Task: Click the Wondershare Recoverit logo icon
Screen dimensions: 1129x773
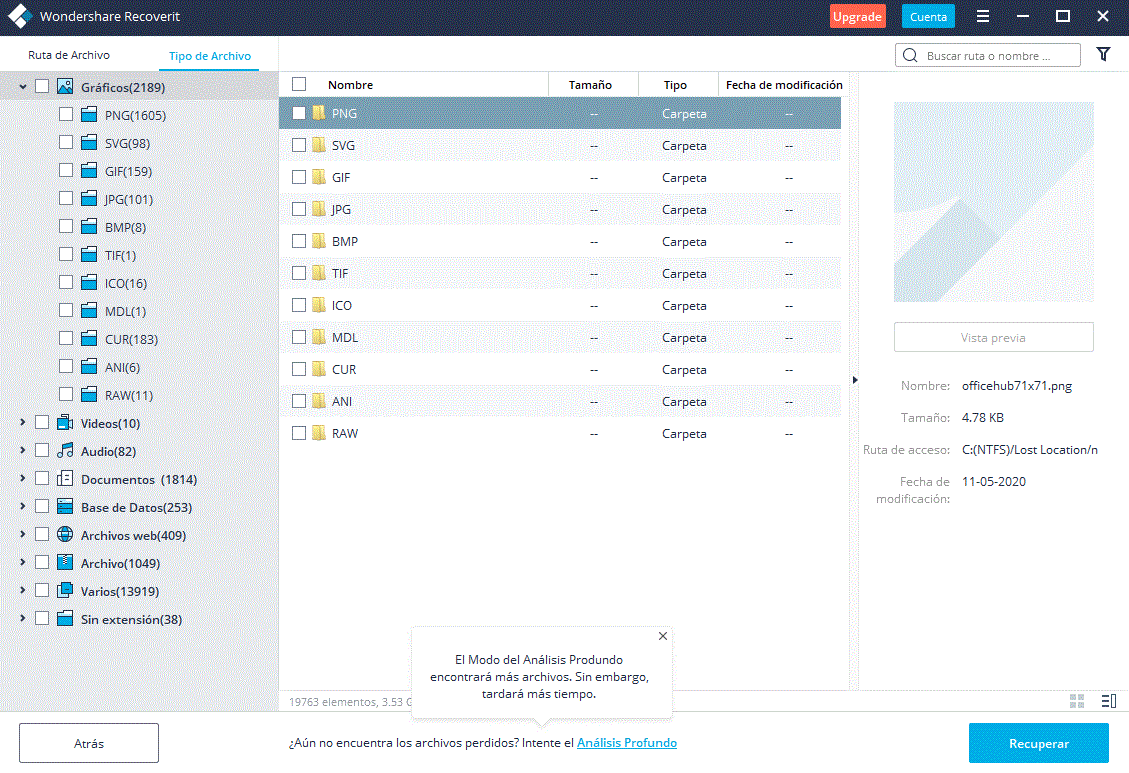Action: click(x=20, y=16)
